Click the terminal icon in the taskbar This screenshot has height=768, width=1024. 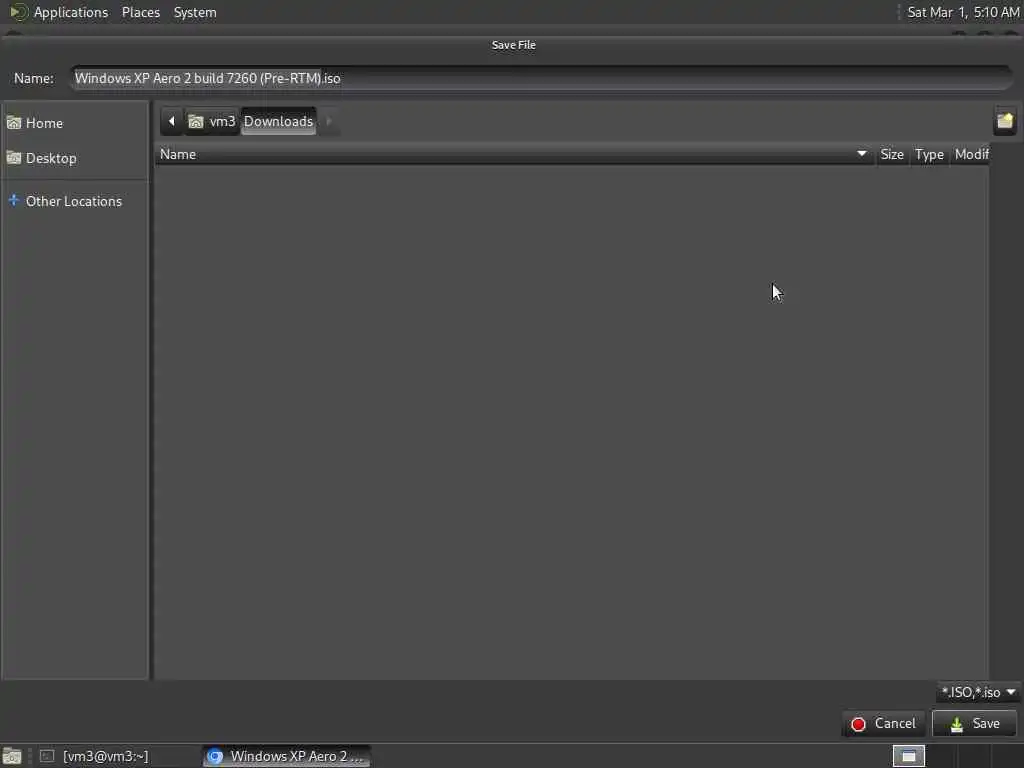point(47,756)
